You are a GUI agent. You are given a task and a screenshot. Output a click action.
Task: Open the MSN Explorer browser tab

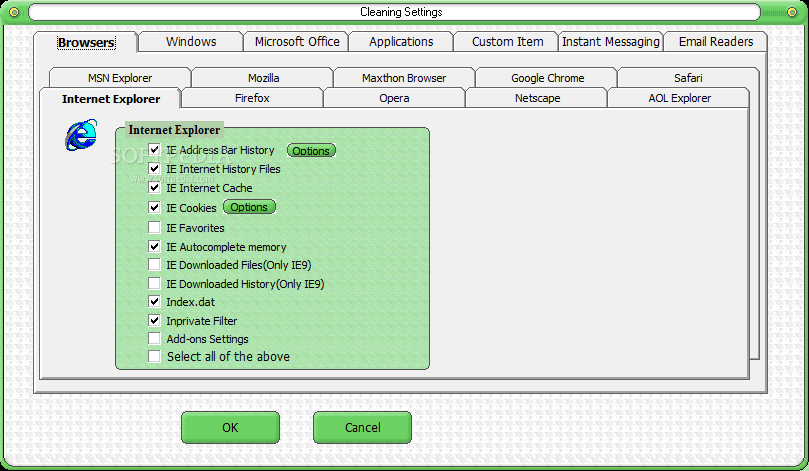coord(120,78)
